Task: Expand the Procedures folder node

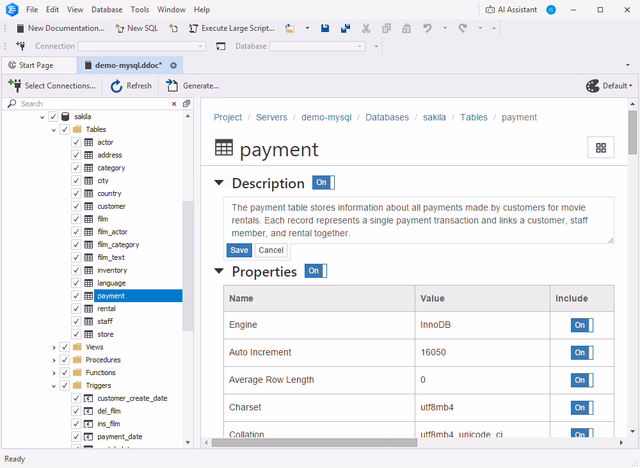Action: [53, 360]
